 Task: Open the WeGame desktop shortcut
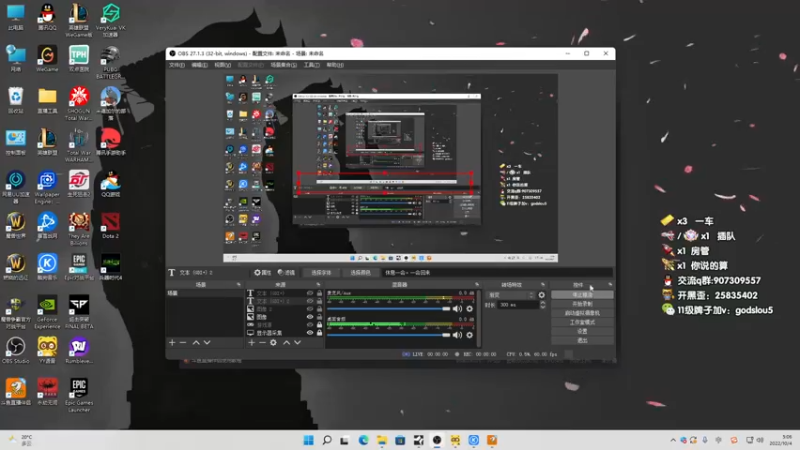click(x=47, y=58)
